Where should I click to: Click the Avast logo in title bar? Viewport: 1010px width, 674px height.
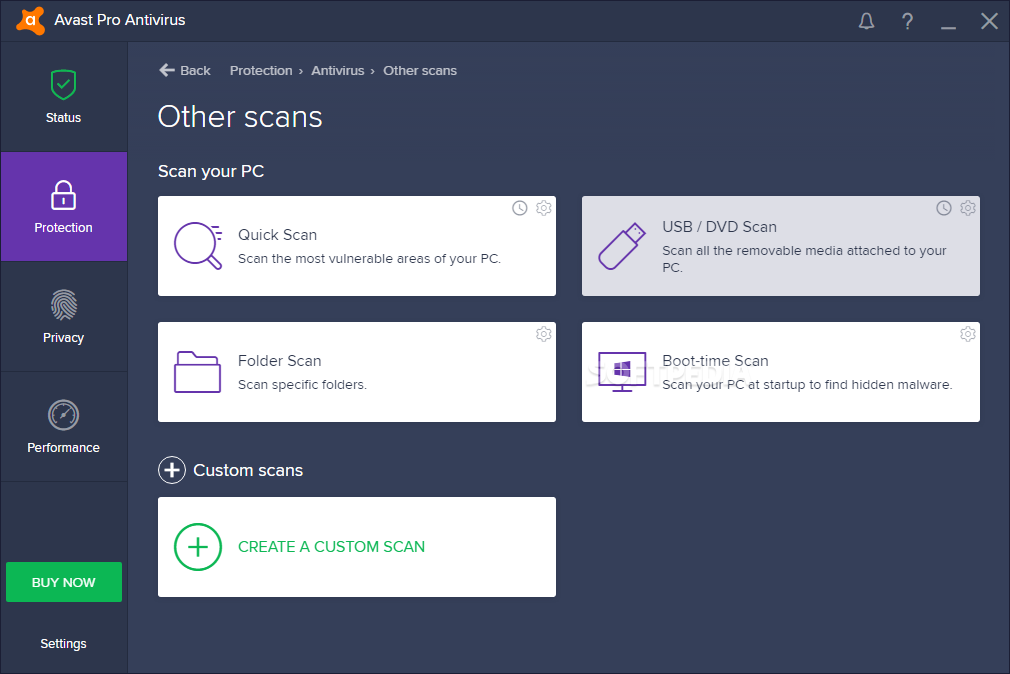click(30, 21)
